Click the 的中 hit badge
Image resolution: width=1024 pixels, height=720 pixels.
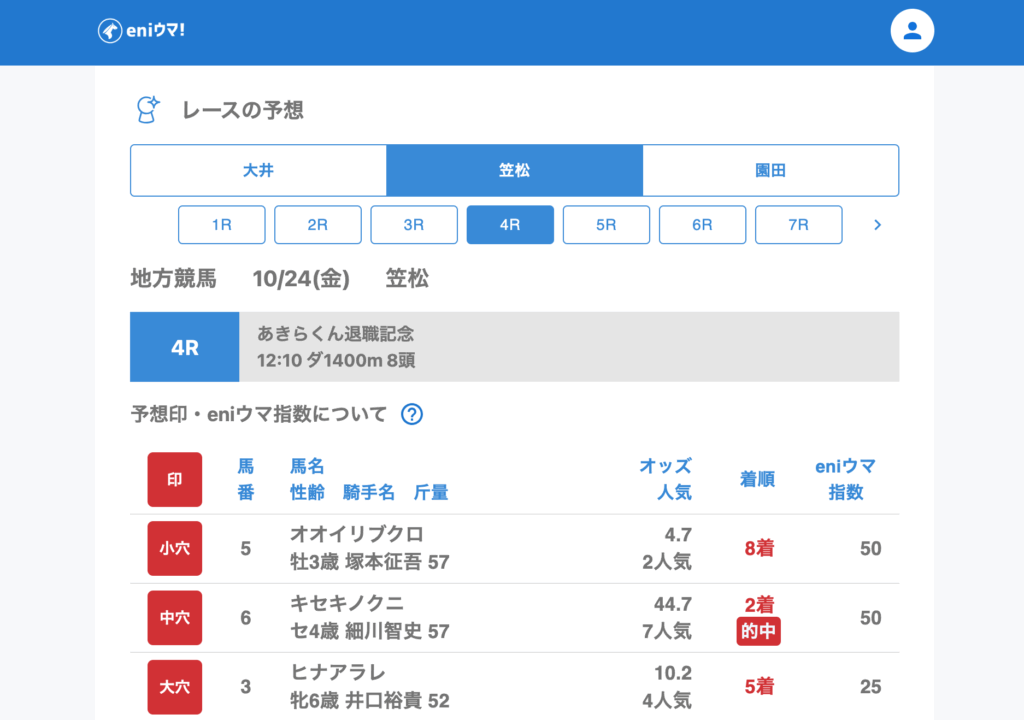click(758, 632)
